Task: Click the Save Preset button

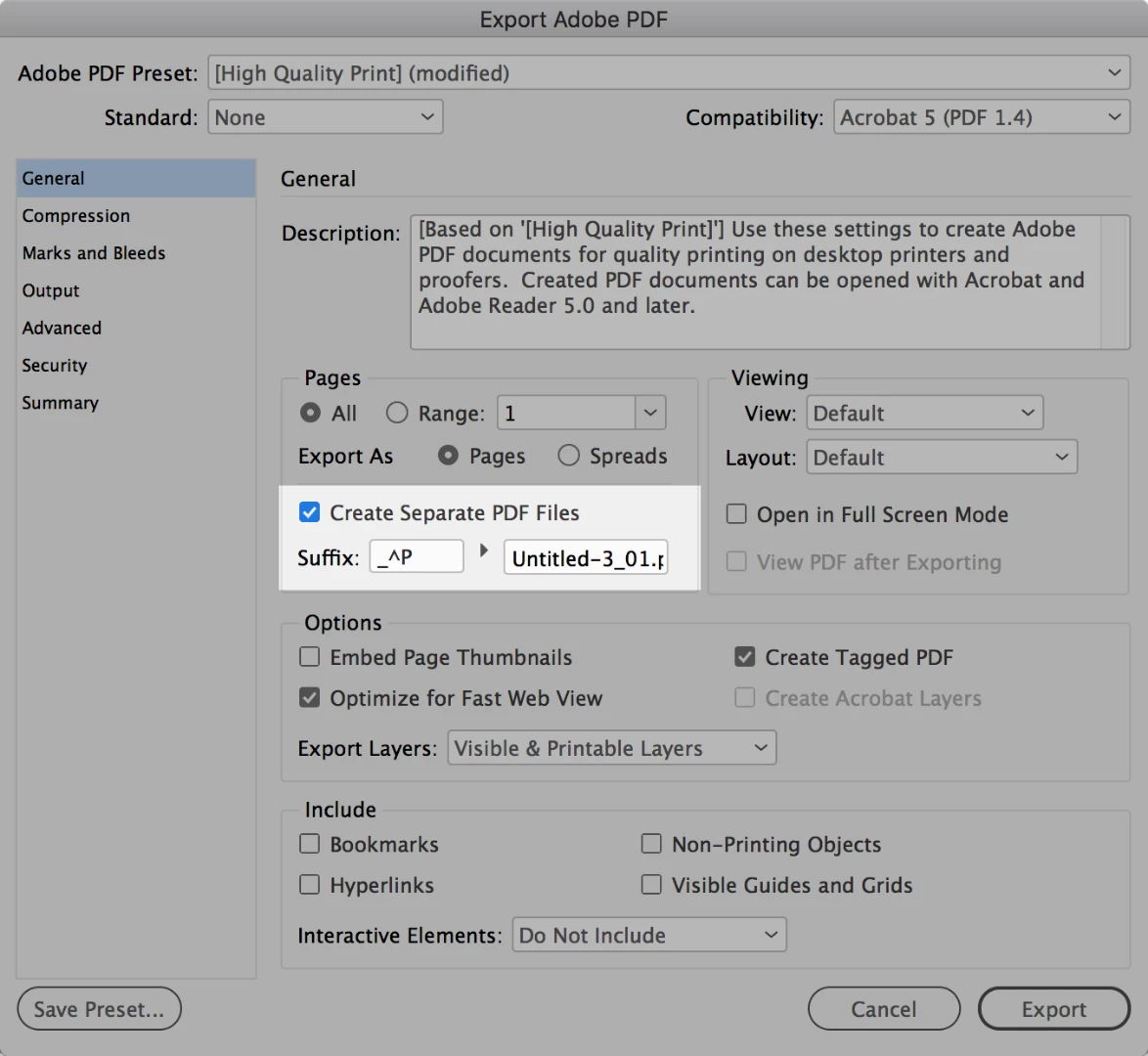Action: pyautogui.click(x=99, y=1008)
